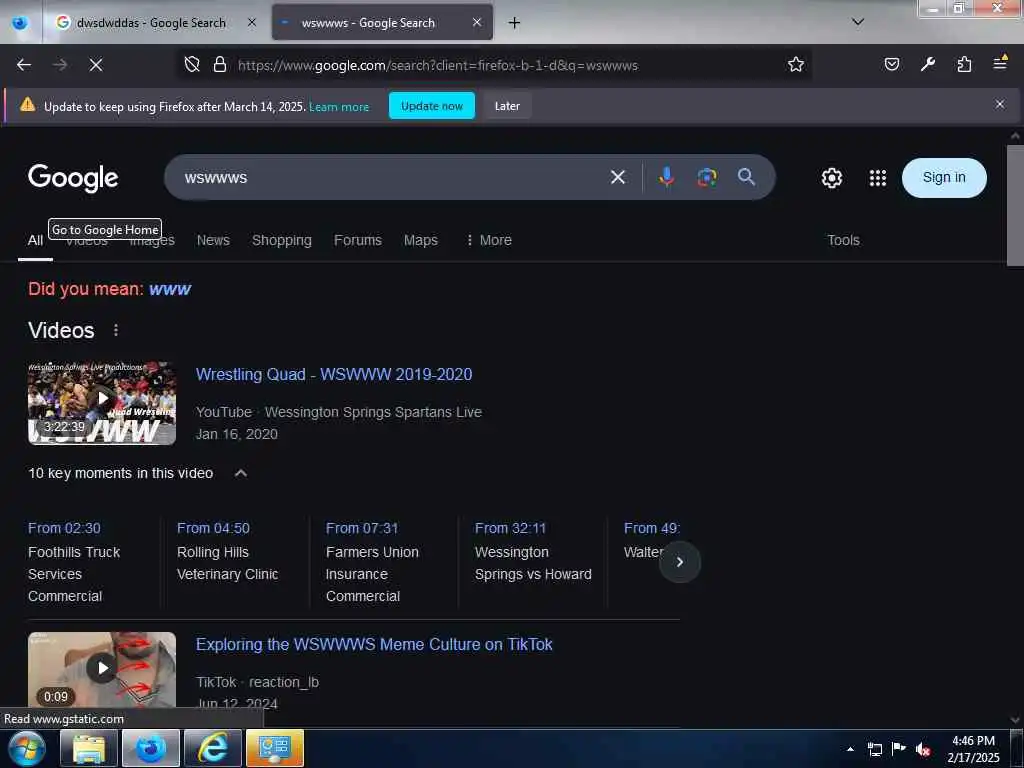Close the dwsdwddas Google Search tab
1024x768 pixels.
(251, 22)
